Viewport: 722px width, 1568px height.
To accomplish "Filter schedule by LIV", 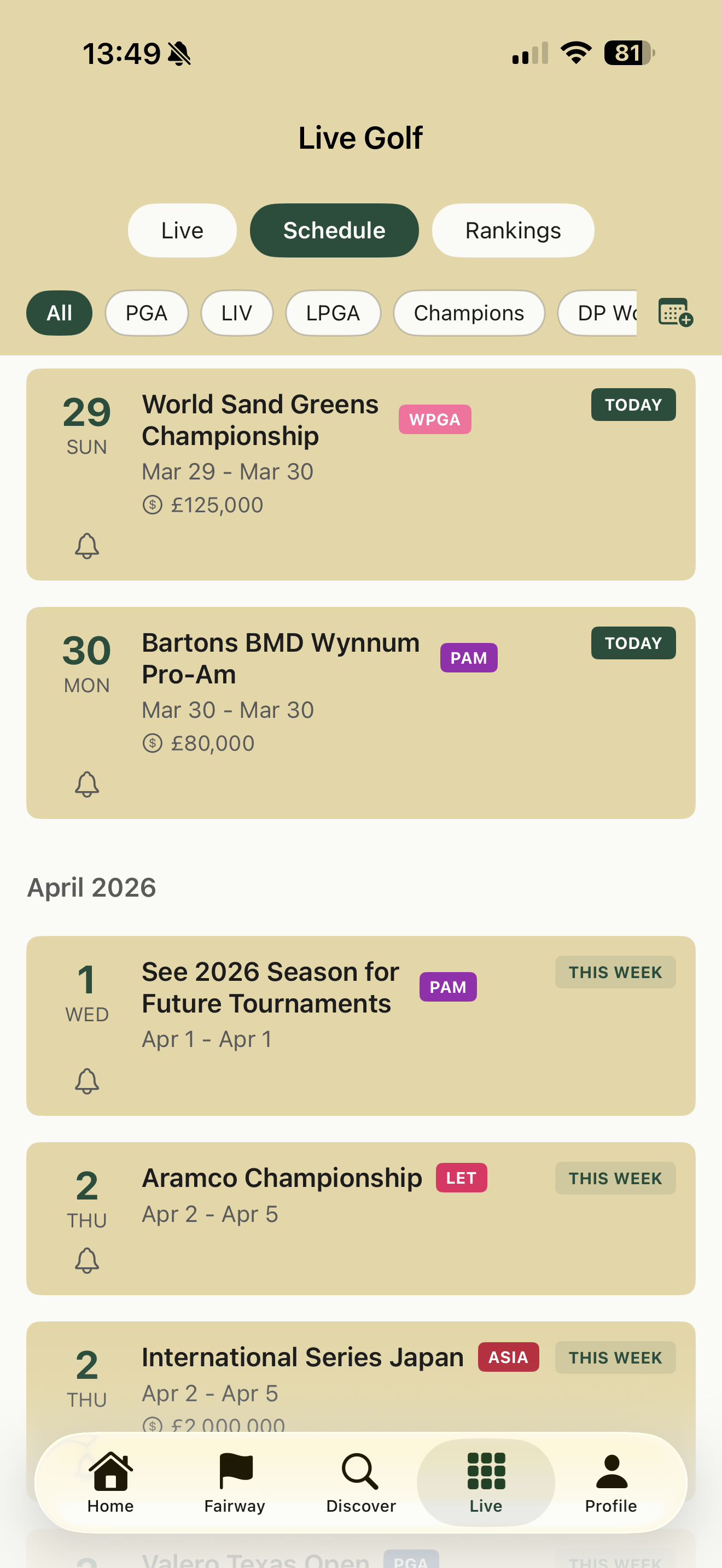I will click(237, 313).
